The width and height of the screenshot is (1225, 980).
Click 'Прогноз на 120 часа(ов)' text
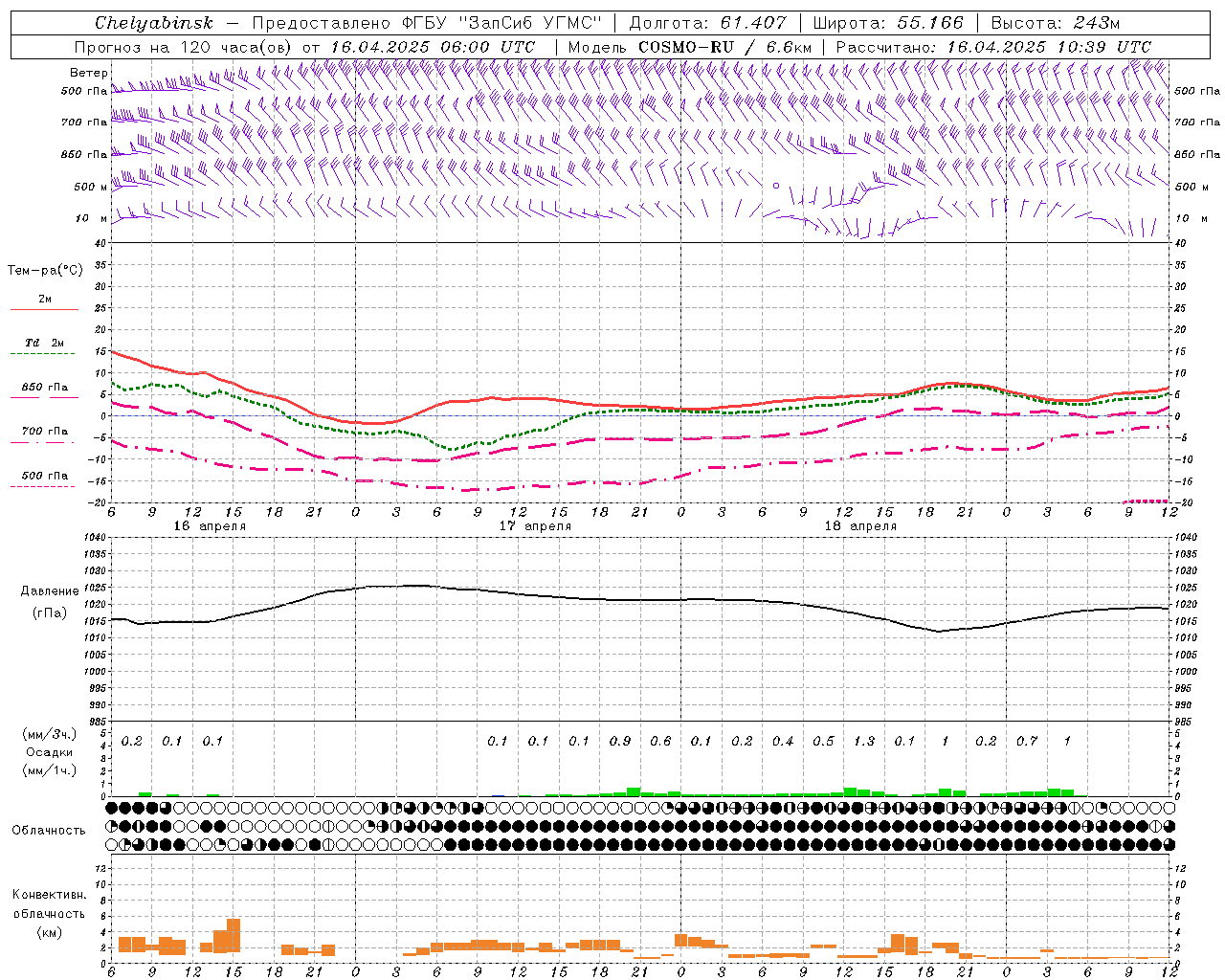pyautogui.click(x=185, y=47)
